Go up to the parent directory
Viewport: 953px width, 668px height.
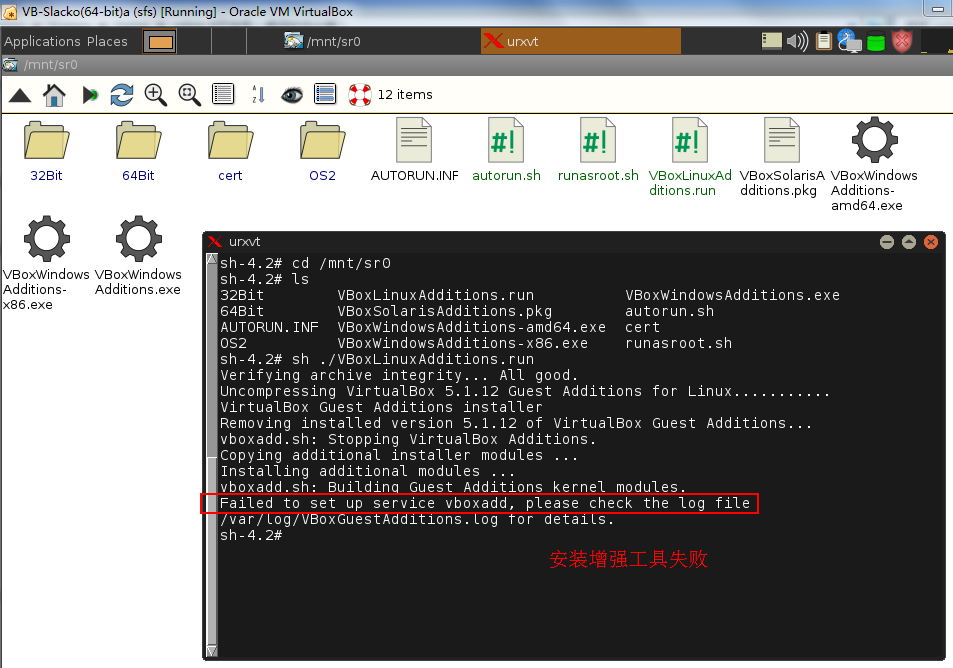coord(20,95)
